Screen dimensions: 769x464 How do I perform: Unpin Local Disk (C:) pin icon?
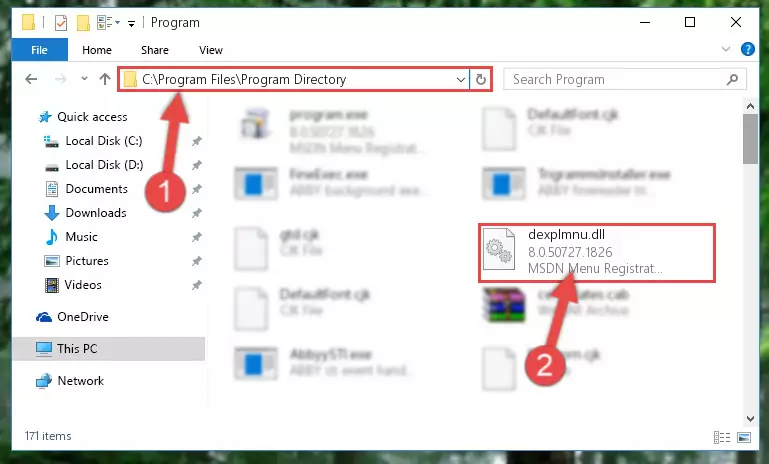tap(196, 141)
